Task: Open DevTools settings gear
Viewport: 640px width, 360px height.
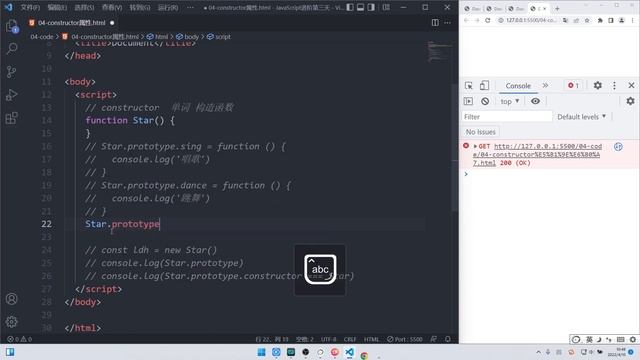Action: [x=598, y=85]
